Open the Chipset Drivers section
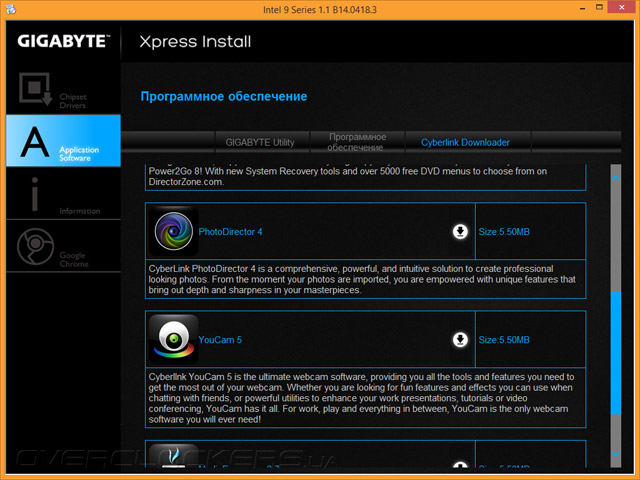Viewport: 640px width, 480px height. pyautogui.click(x=63, y=90)
